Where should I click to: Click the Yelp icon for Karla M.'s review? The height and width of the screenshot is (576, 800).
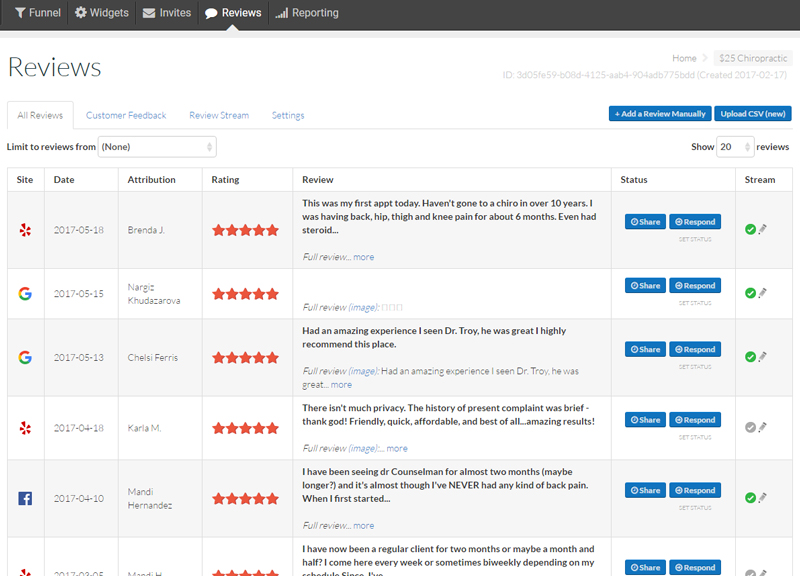pos(25,428)
